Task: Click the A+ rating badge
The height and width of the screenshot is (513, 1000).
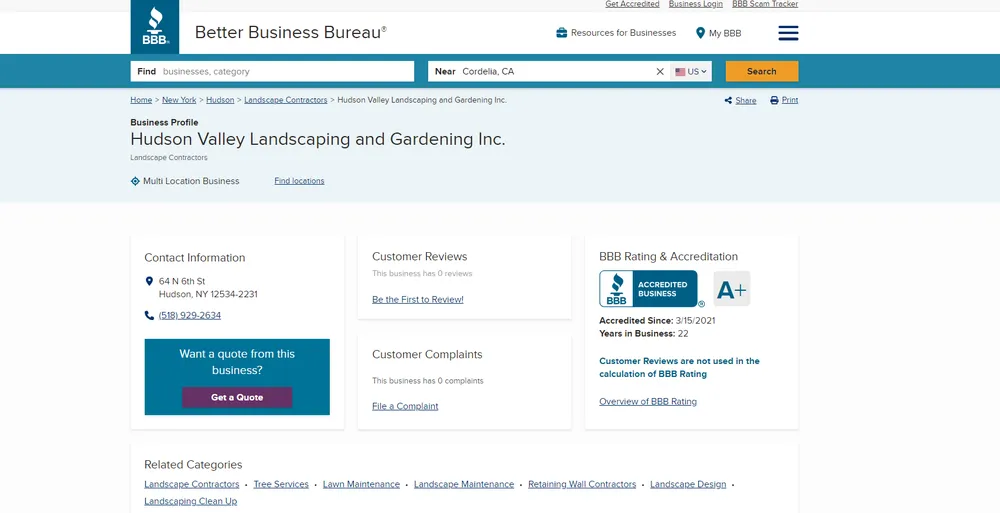Action: point(731,289)
